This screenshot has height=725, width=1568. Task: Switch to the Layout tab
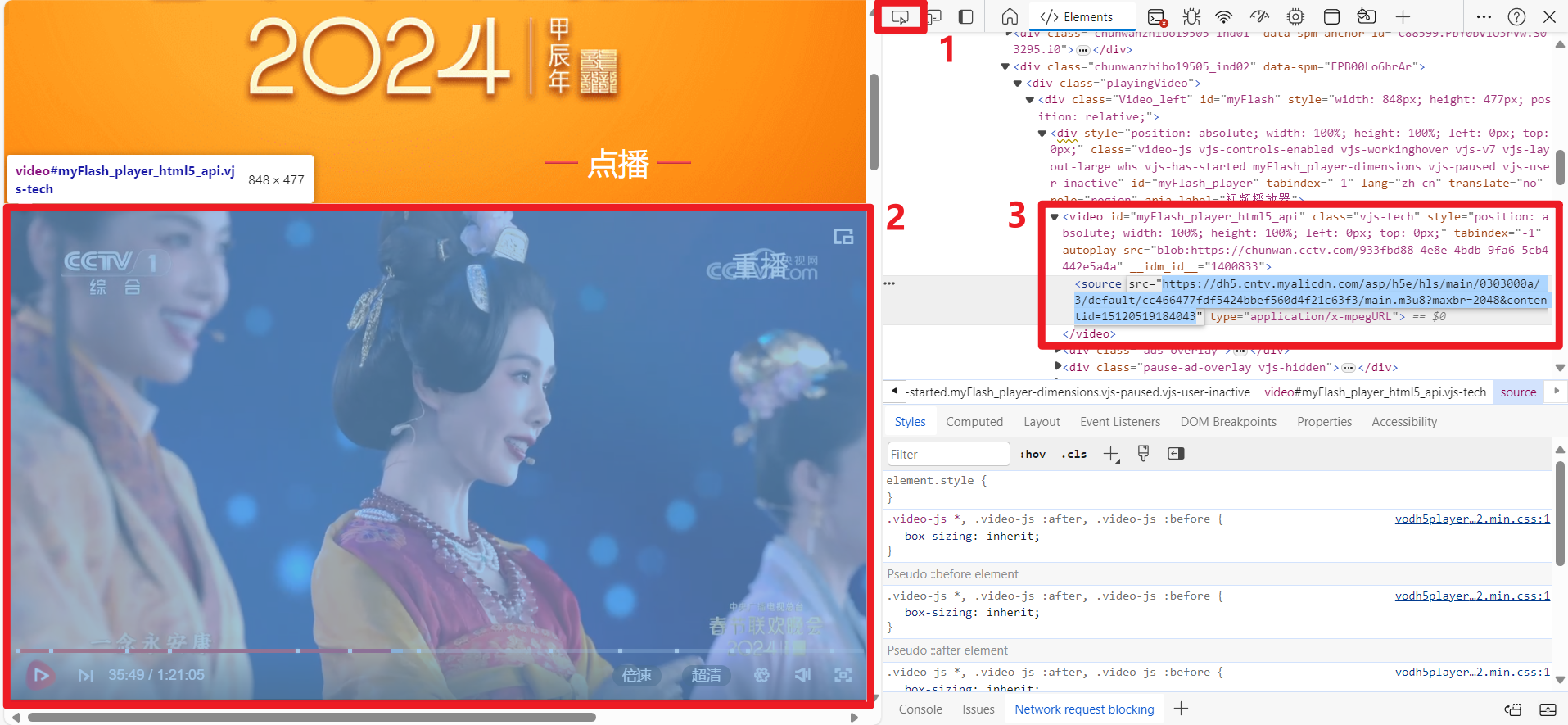1042,422
